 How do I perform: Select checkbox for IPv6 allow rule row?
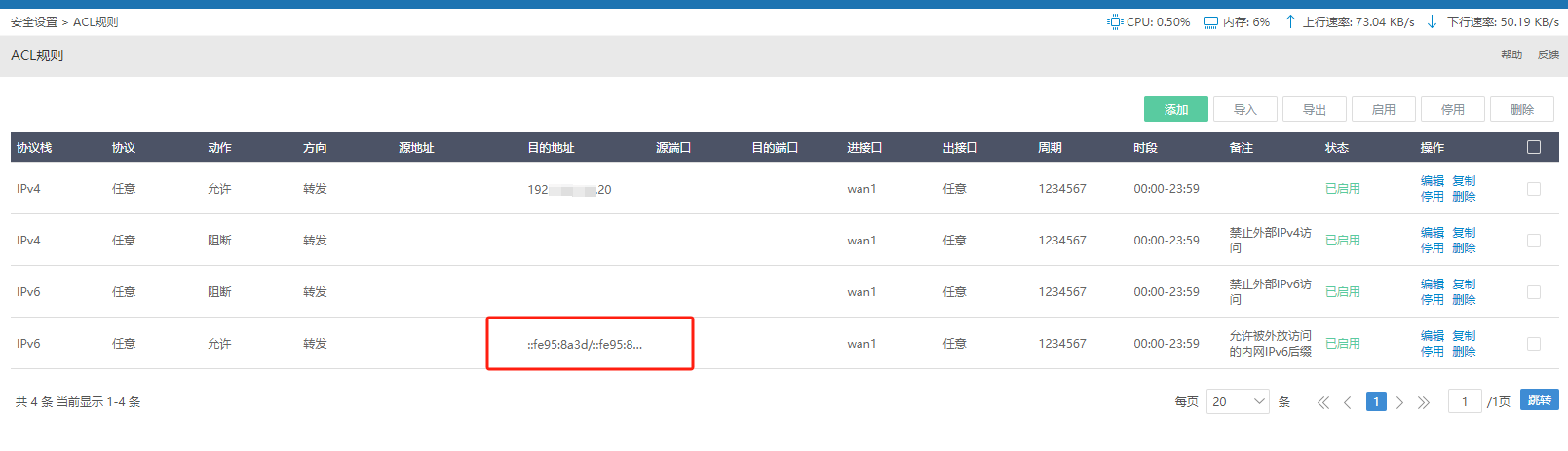coord(1534,344)
